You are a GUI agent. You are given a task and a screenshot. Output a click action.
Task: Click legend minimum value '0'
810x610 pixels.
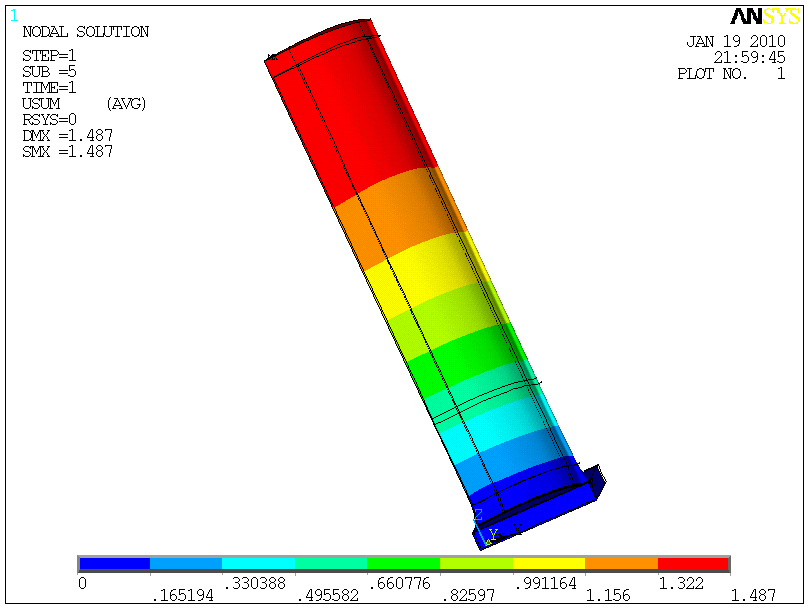(x=83, y=583)
